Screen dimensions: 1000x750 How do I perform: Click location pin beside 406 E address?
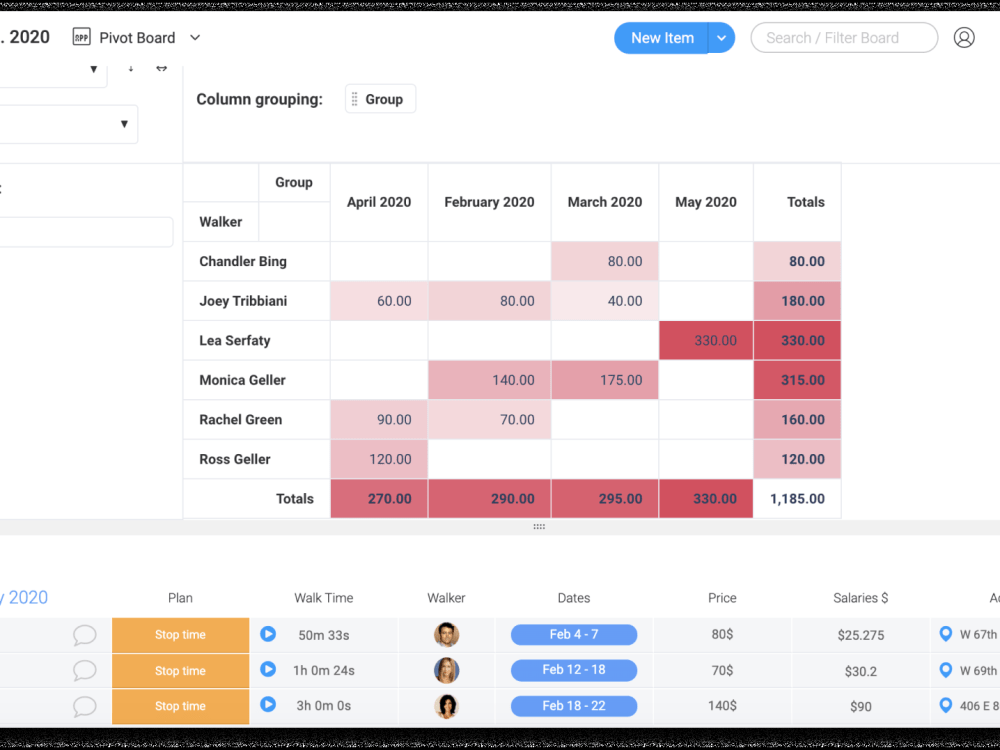coord(946,705)
